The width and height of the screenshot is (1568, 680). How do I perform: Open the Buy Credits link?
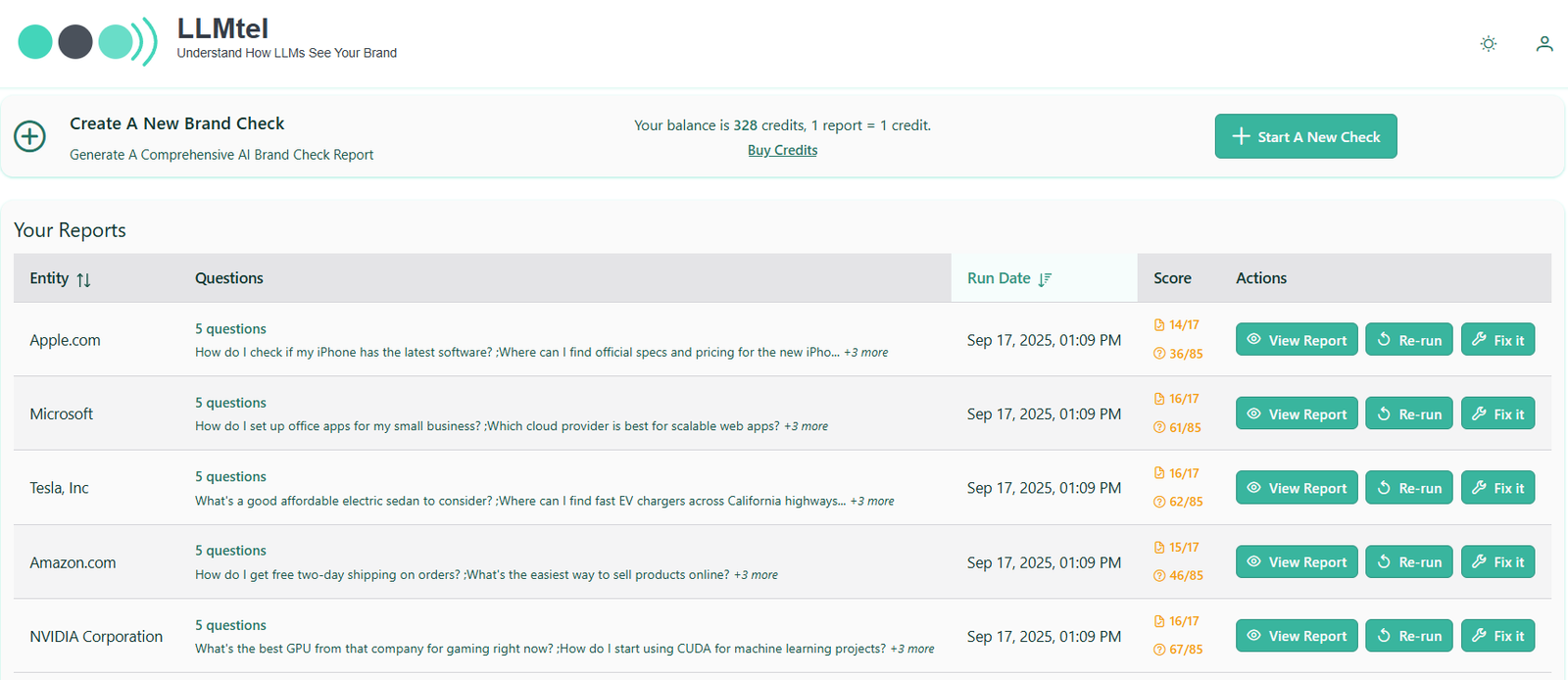pyautogui.click(x=782, y=150)
